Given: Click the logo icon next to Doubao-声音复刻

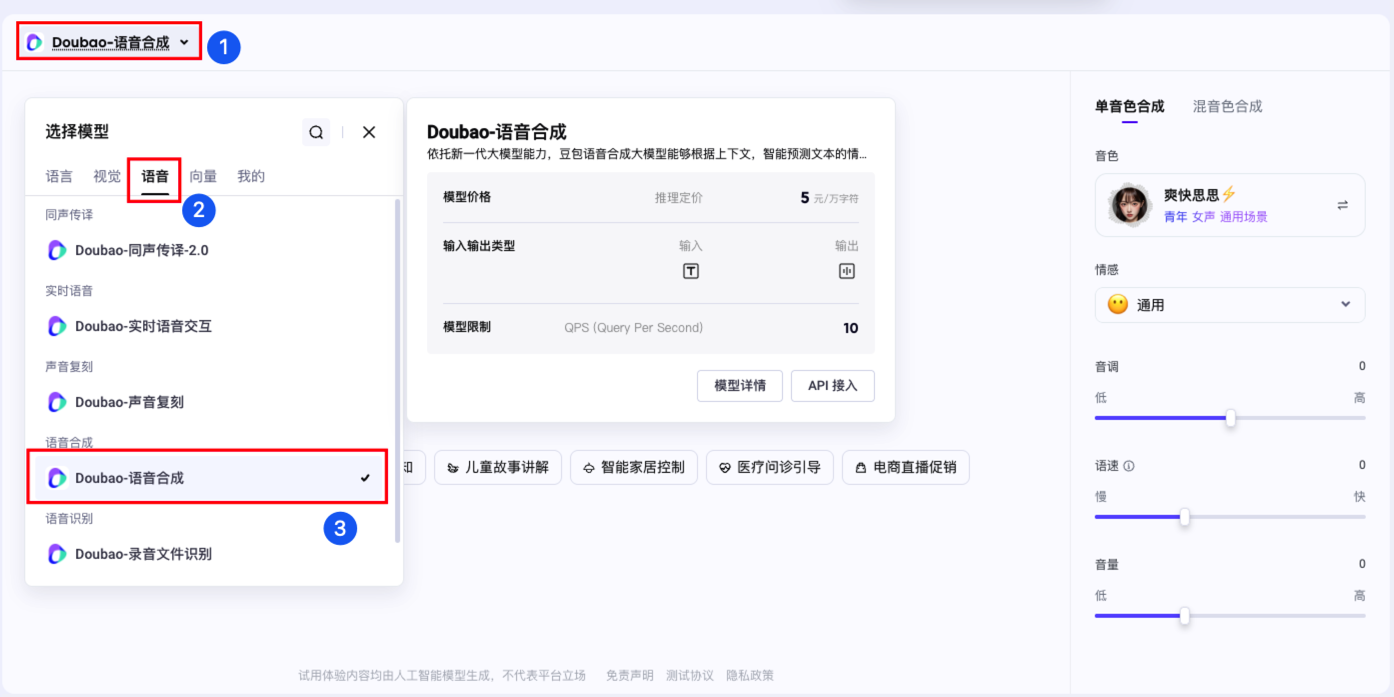Looking at the screenshot, I should tap(57, 402).
